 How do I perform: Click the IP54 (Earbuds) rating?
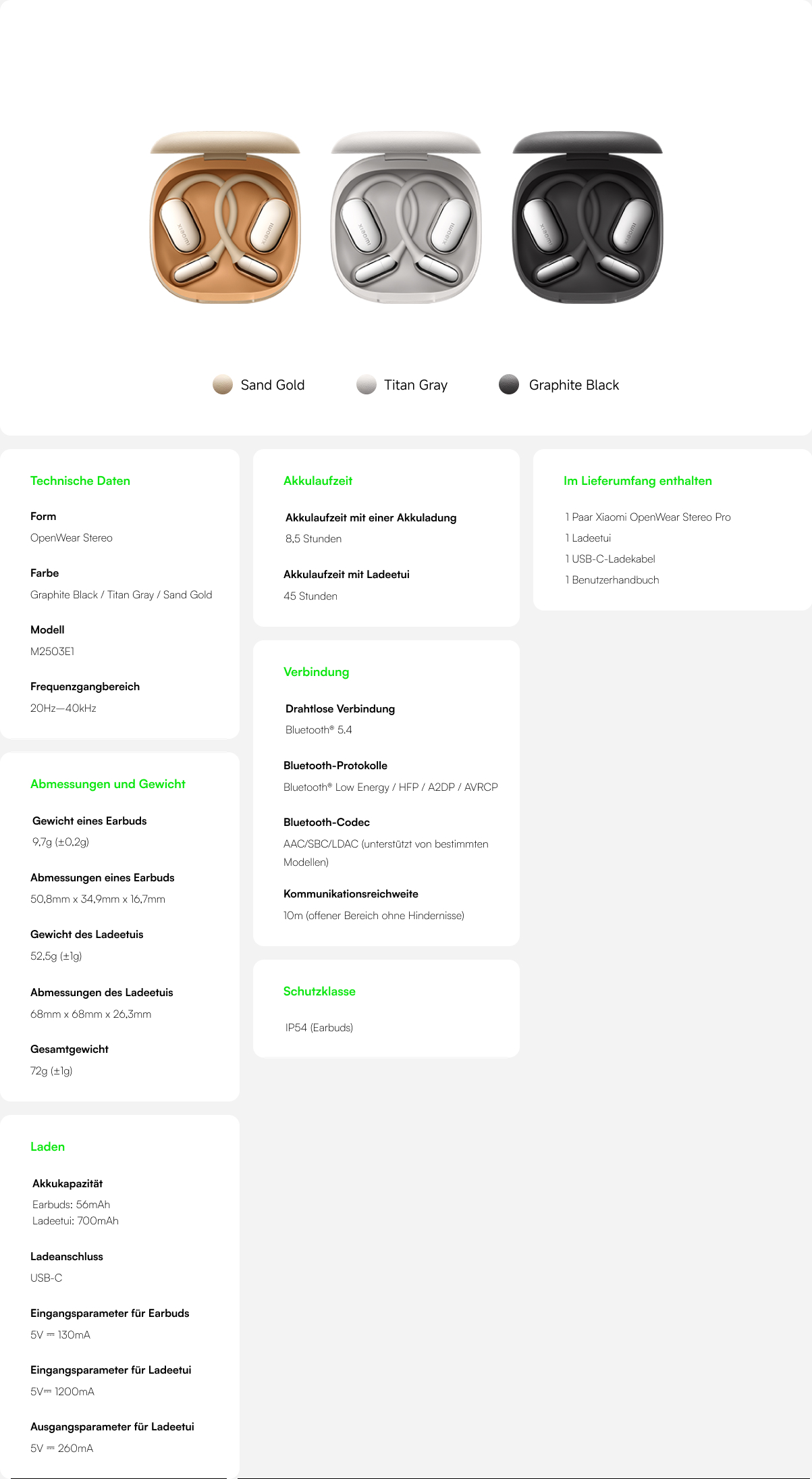pyautogui.click(x=319, y=1028)
